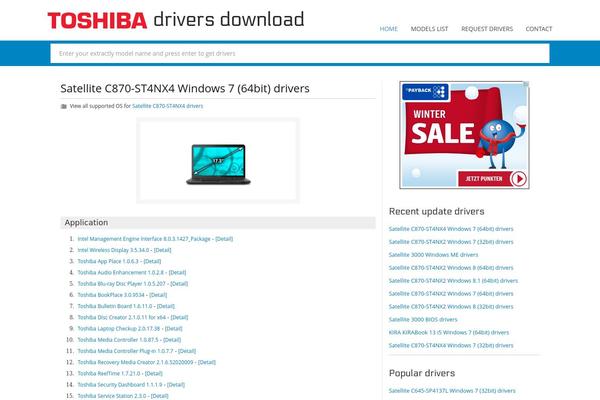Open Toshiba Recovery Media Creator link
The height and width of the screenshot is (400, 600).
click(135, 362)
